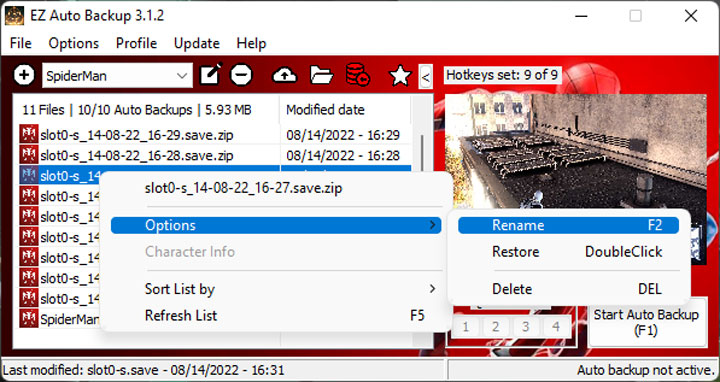This screenshot has width=720, height=382.
Task: Expand Sort List by submenu
Action: tap(276, 289)
